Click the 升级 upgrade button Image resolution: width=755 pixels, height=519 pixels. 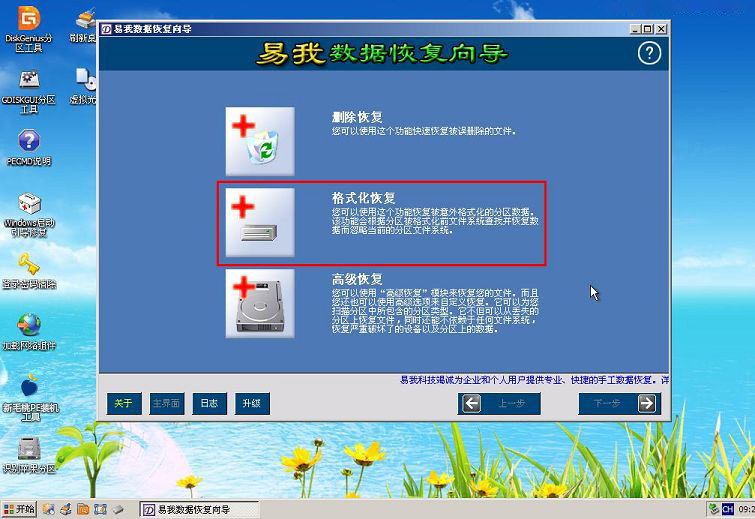[x=252, y=403]
